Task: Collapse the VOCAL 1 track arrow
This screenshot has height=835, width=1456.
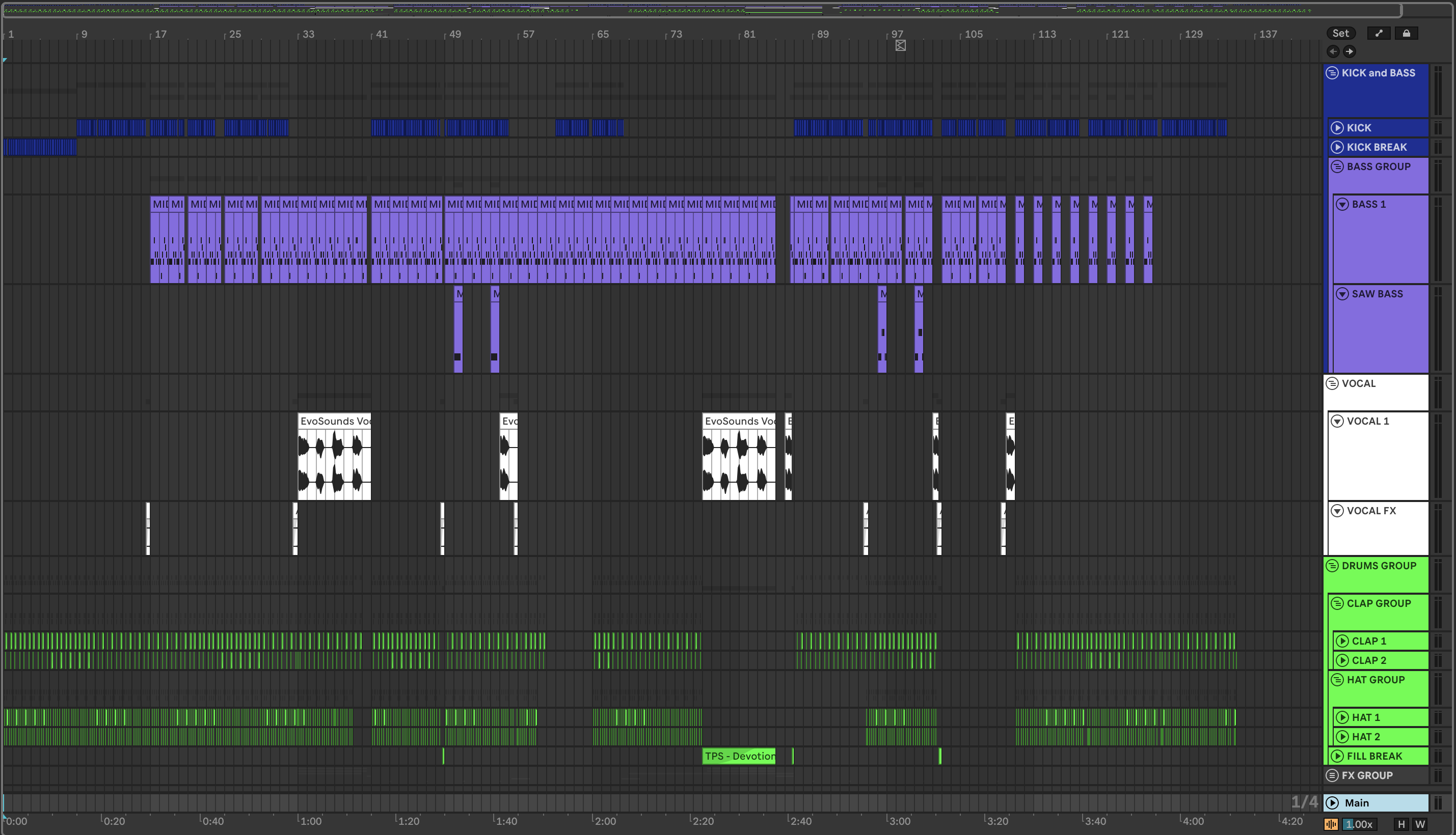Action: (x=1337, y=421)
